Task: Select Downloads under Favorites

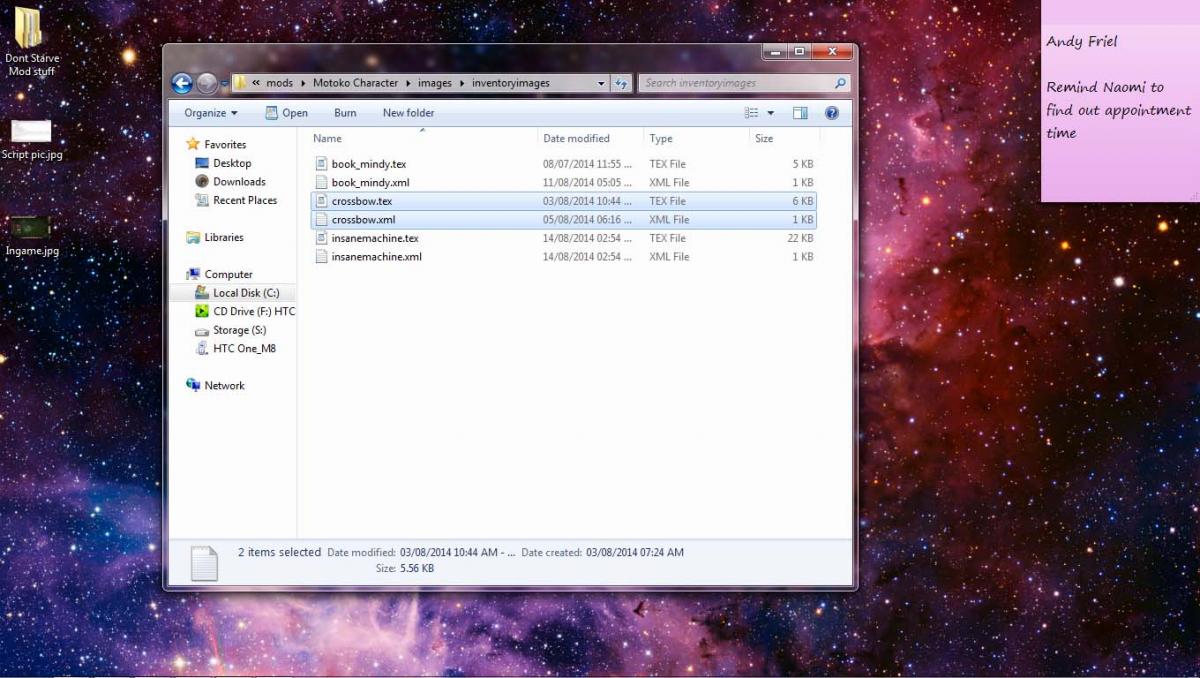Action: point(239,182)
